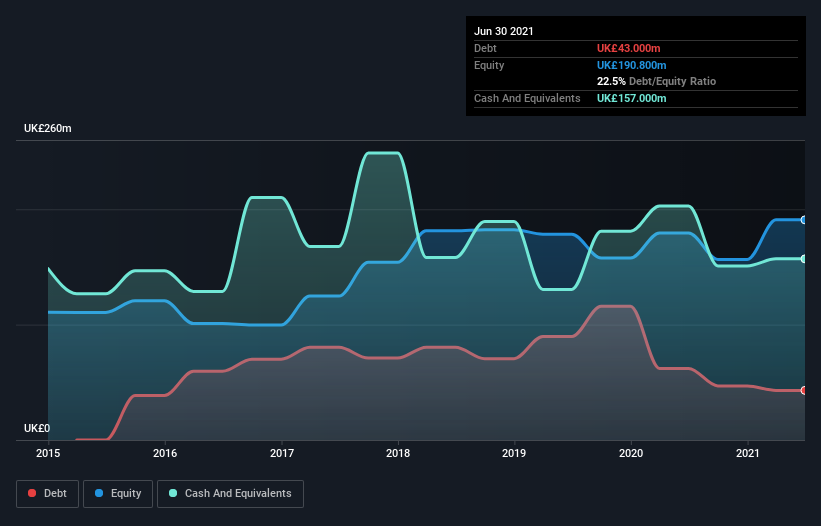Click the tooltip Equity row label

[489, 65]
